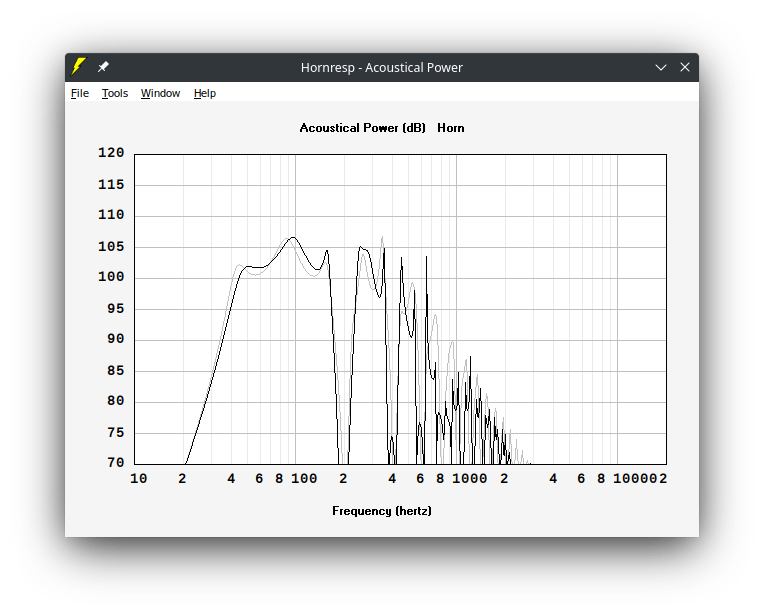Toggle the pin window icon in title bar
This screenshot has width=764, height=614.
pyautogui.click(x=103, y=67)
